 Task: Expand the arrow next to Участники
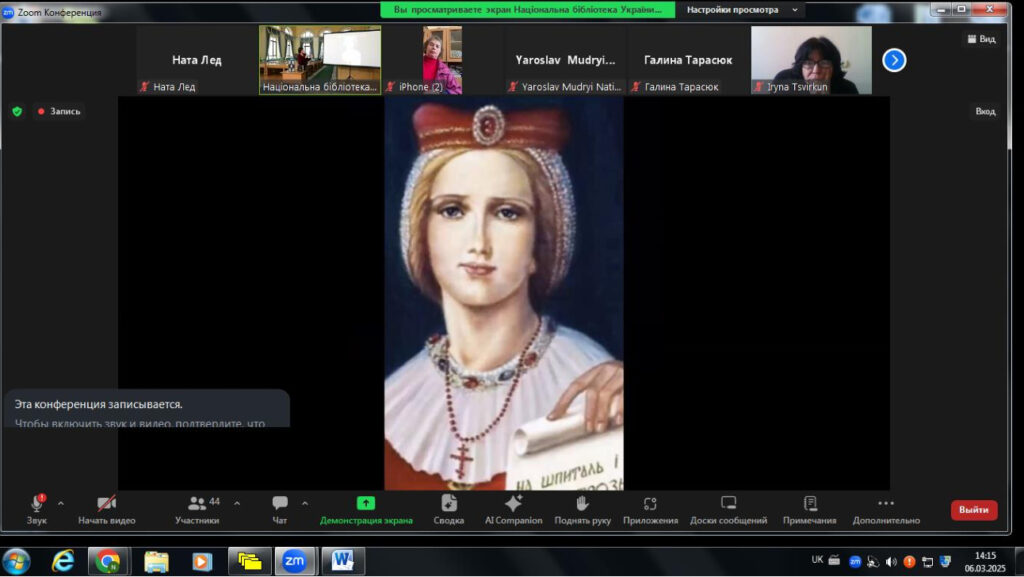237,503
